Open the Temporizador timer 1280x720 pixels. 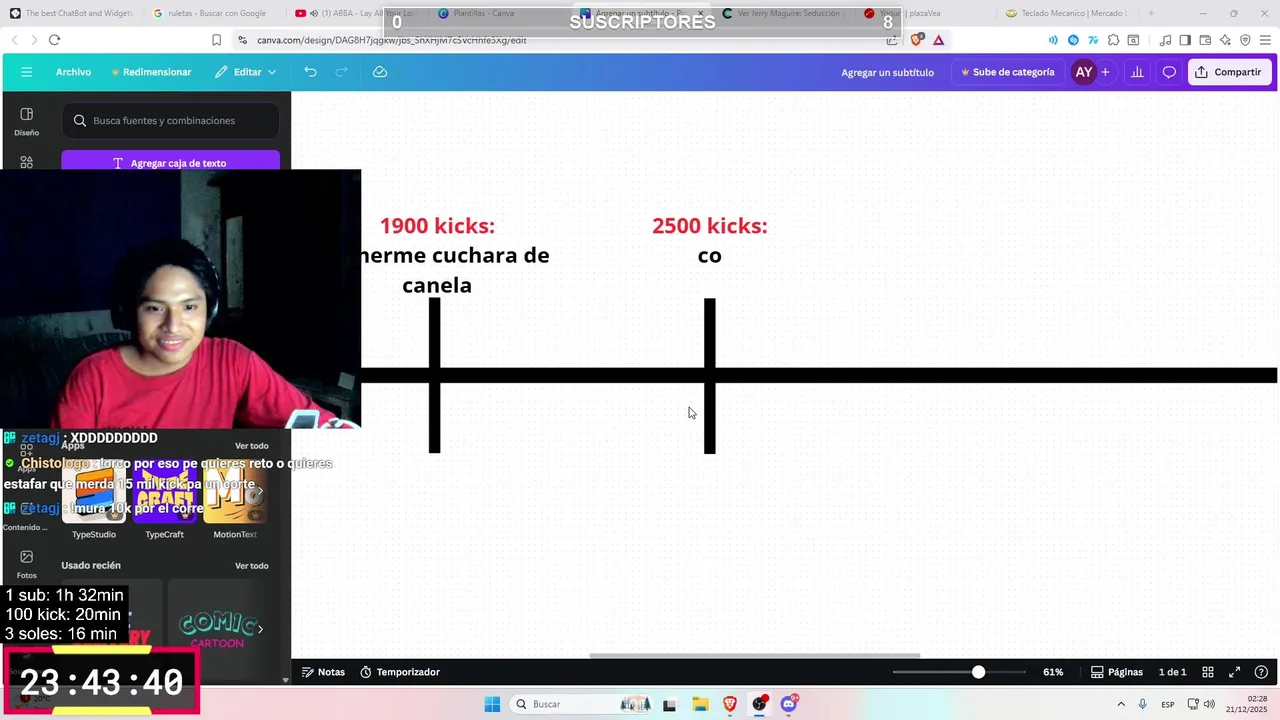400,672
